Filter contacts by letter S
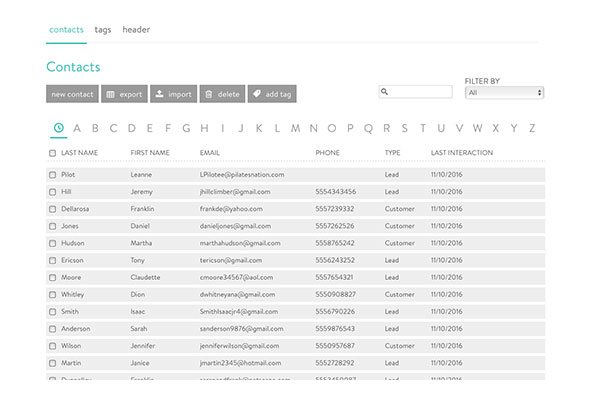The height and width of the screenshot is (395, 590). point(404,128)
